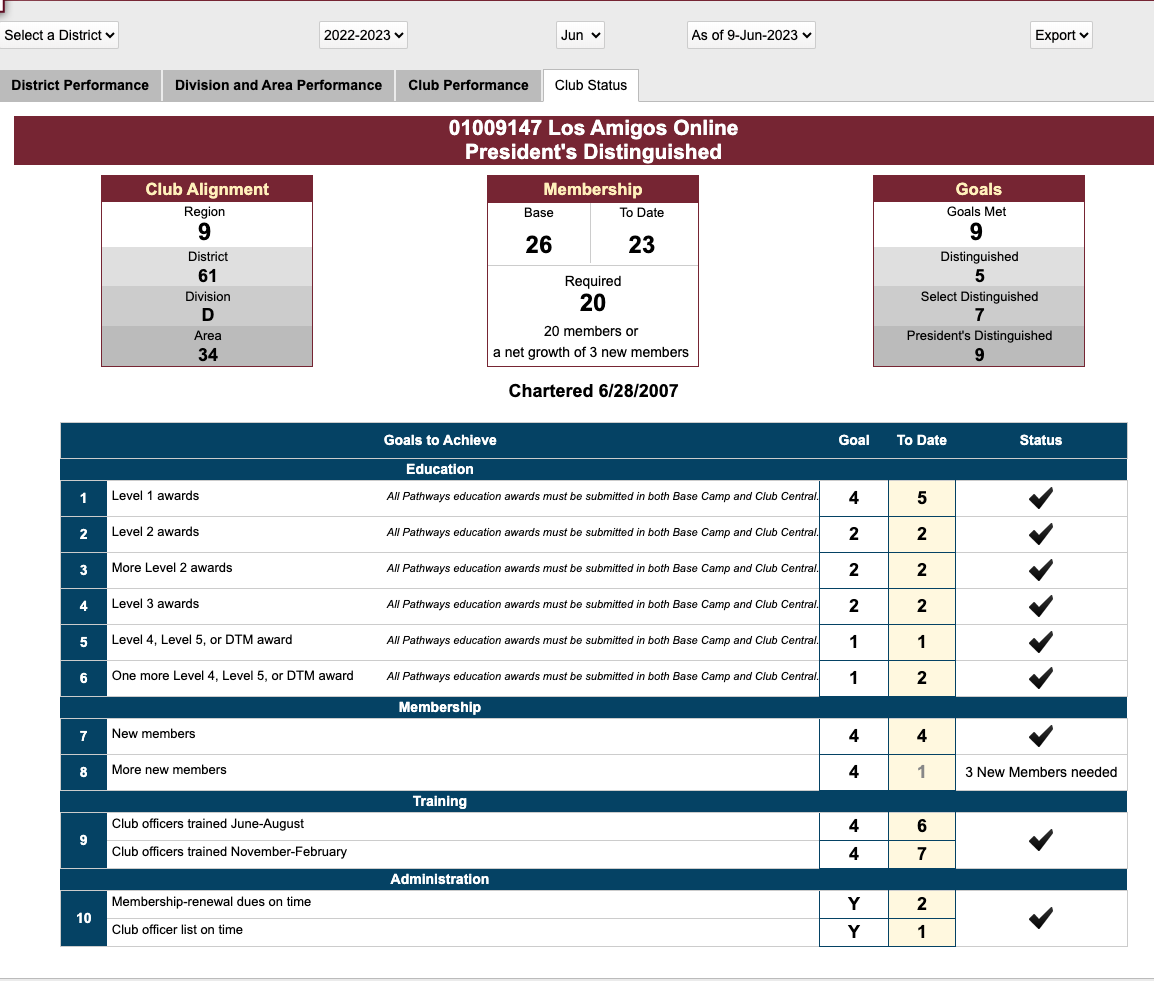Click checkmark for One more Level 4 award row
Image resolution: width=1154 pixels, height=981 pixels.
click(x=1041, y=679)
